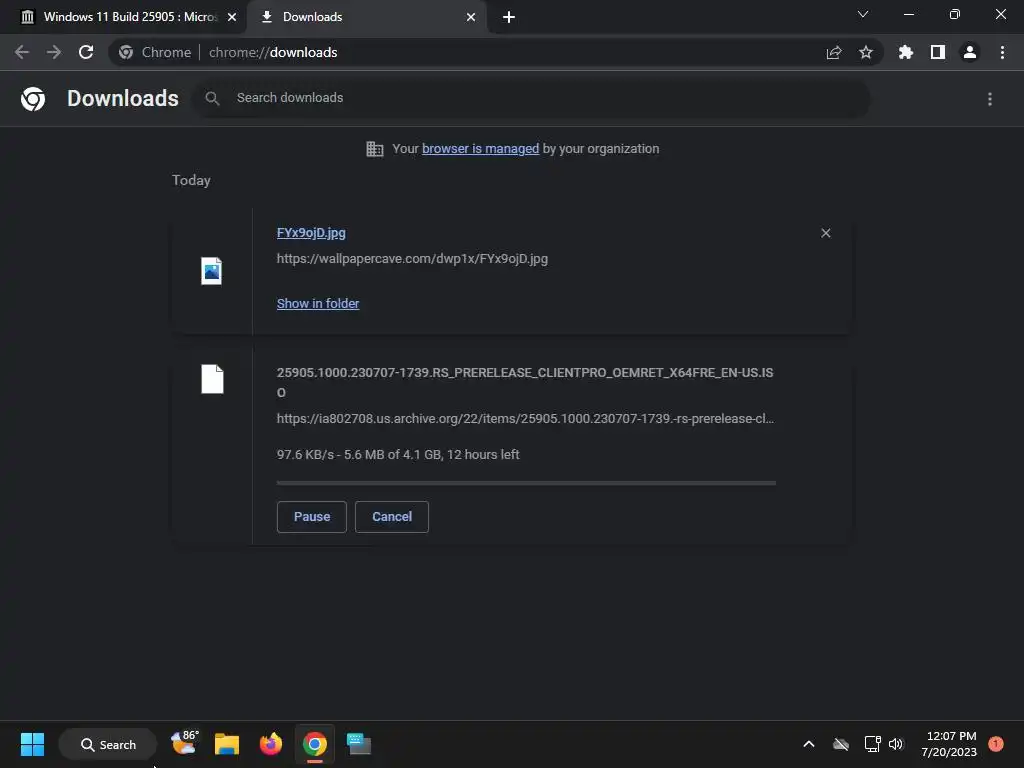Open the tab search dropdown chevron
The width and height of the screenshot is (1024, 768).
click(x=863, y=14)
